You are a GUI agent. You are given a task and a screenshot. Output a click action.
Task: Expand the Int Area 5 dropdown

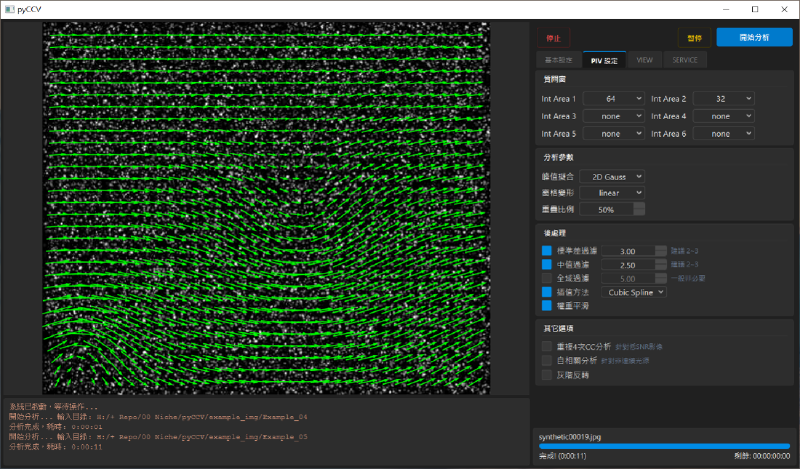tap(614, 134)
